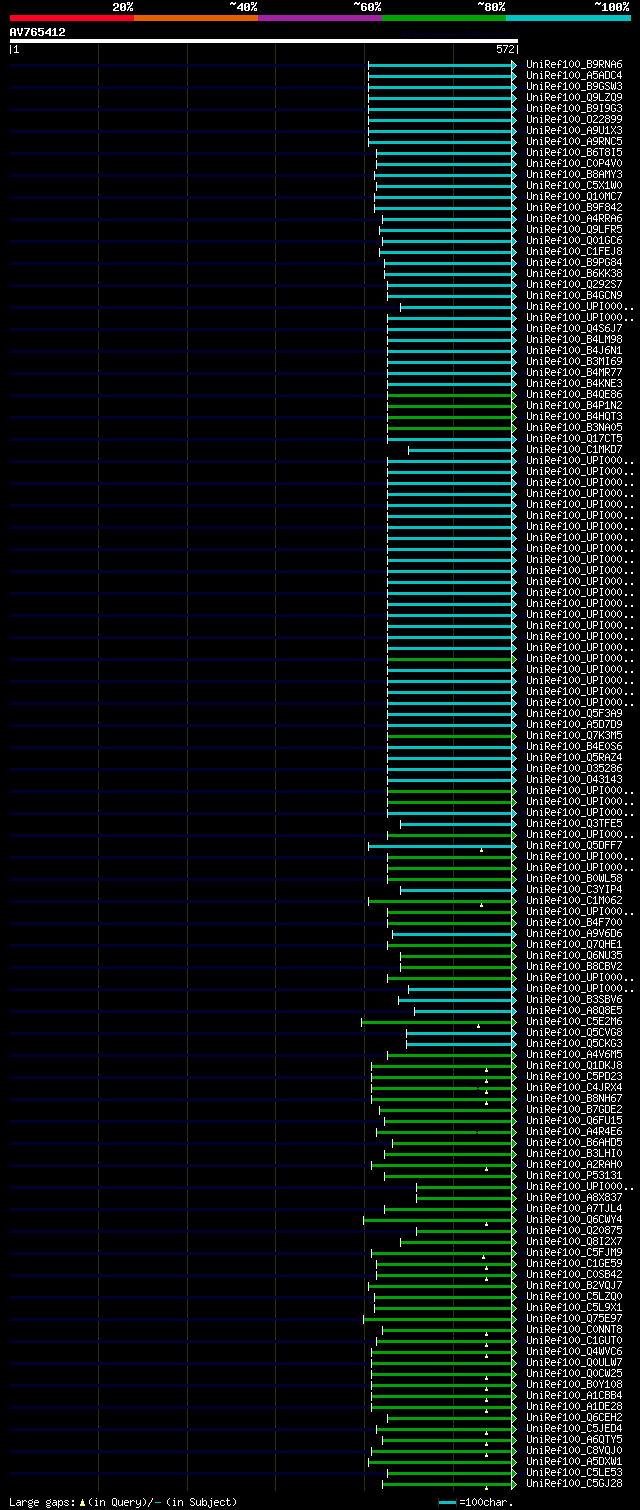
Task: Select the UniRef100_B4KNE3 label
Action: tap(574, 384)
